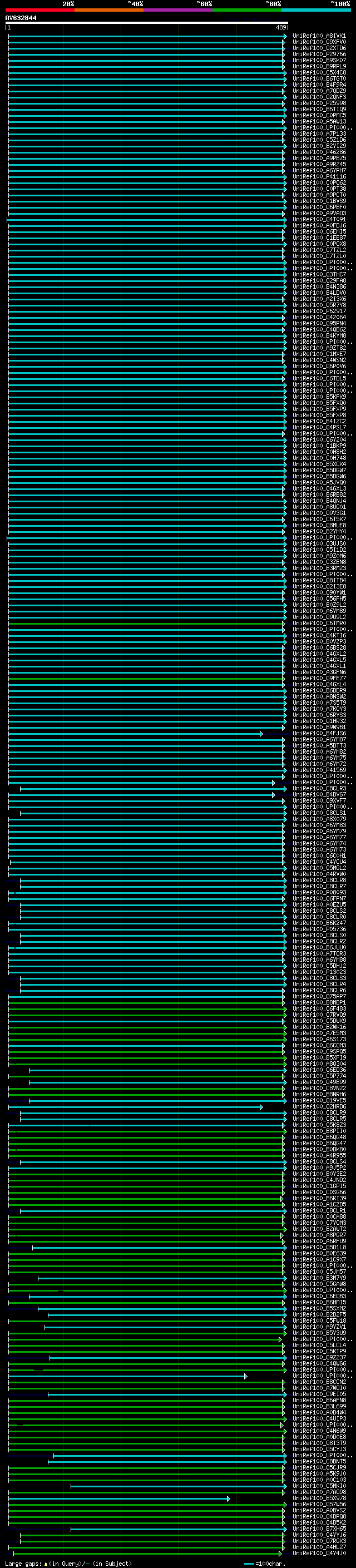Viewport: 356px width, 1568px height.
Task: Select hit label UniRef100_Q4Y4J0
Action: 319,1553
